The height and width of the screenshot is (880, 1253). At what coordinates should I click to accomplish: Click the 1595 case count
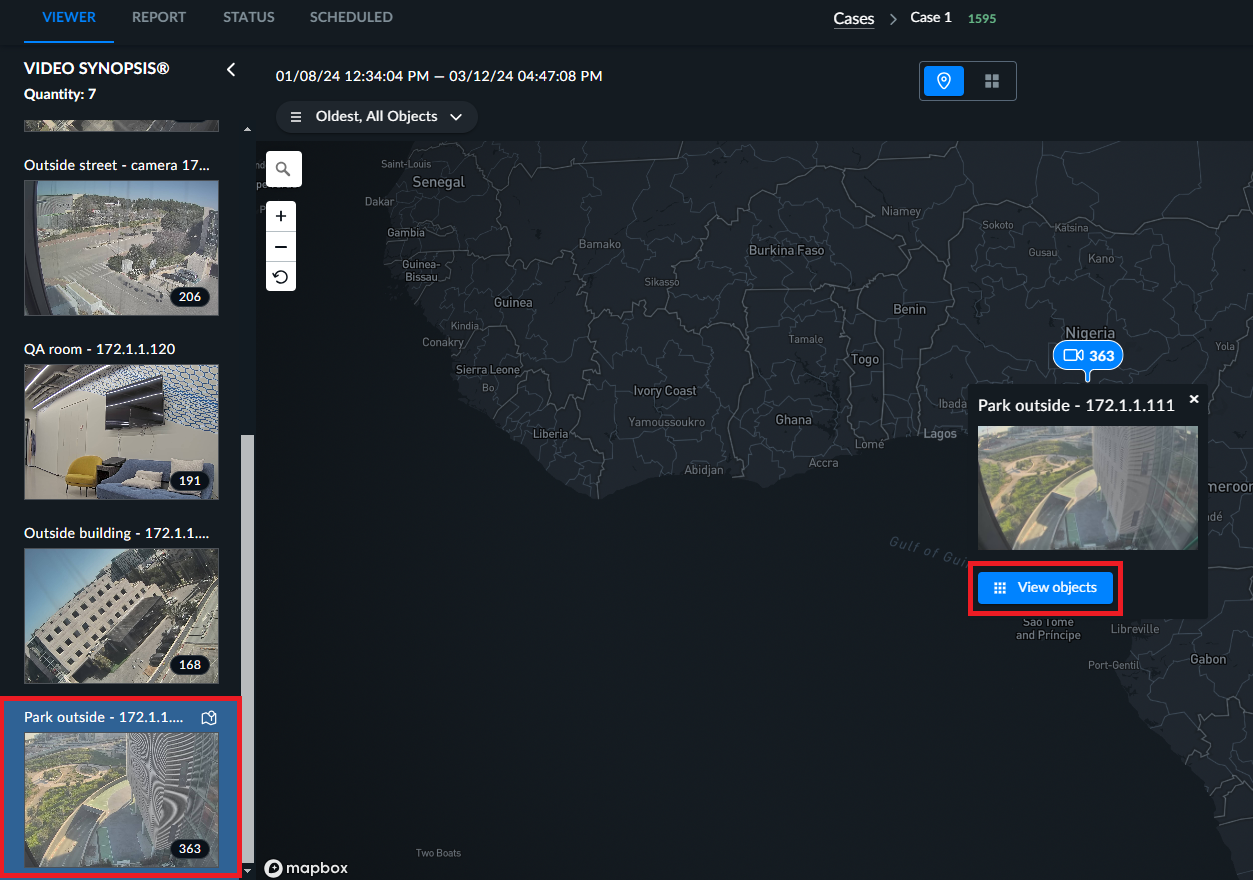(982, 19)
